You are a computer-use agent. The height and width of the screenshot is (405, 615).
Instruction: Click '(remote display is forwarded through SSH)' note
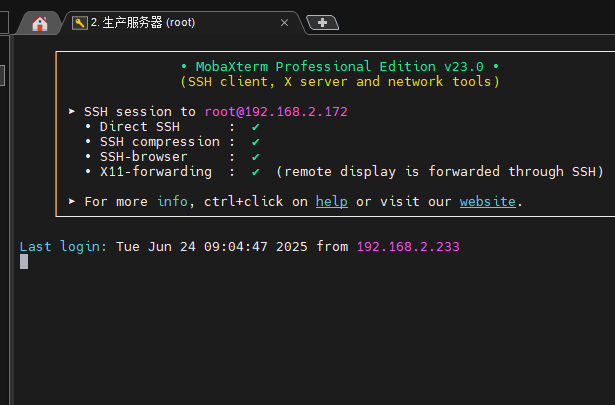[440, 171]
